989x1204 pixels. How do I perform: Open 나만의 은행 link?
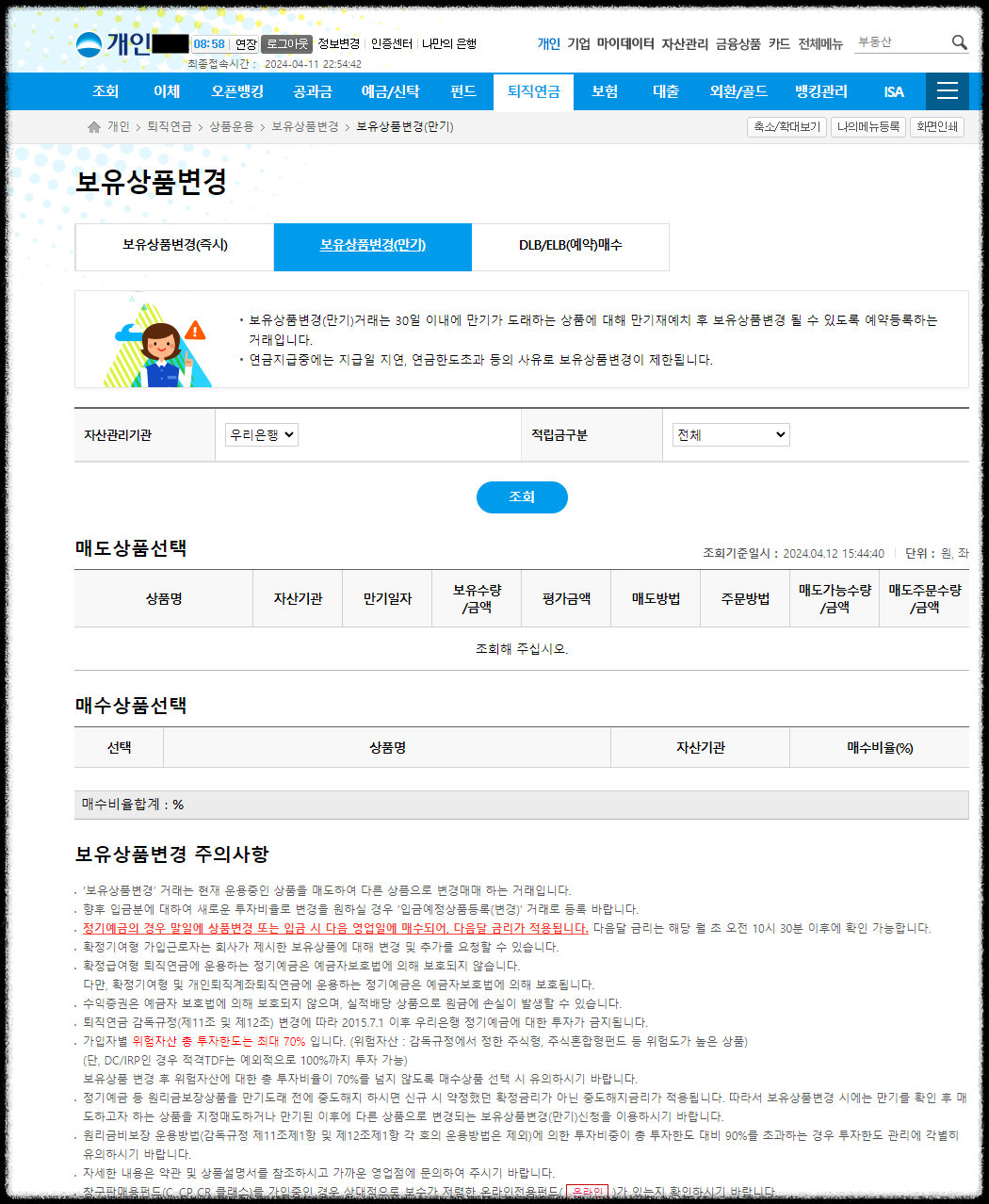click(449, 44)
